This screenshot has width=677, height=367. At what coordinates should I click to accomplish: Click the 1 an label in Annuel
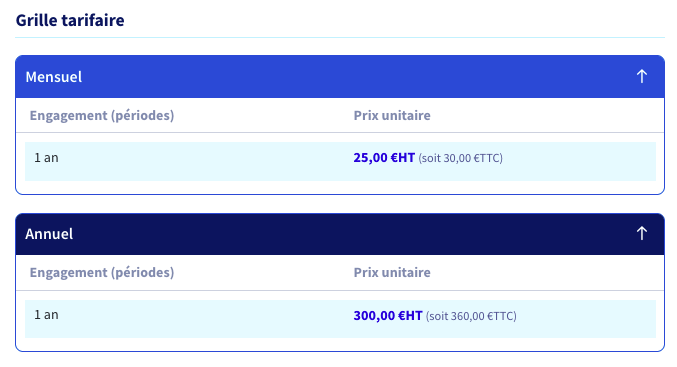(46, 315)
